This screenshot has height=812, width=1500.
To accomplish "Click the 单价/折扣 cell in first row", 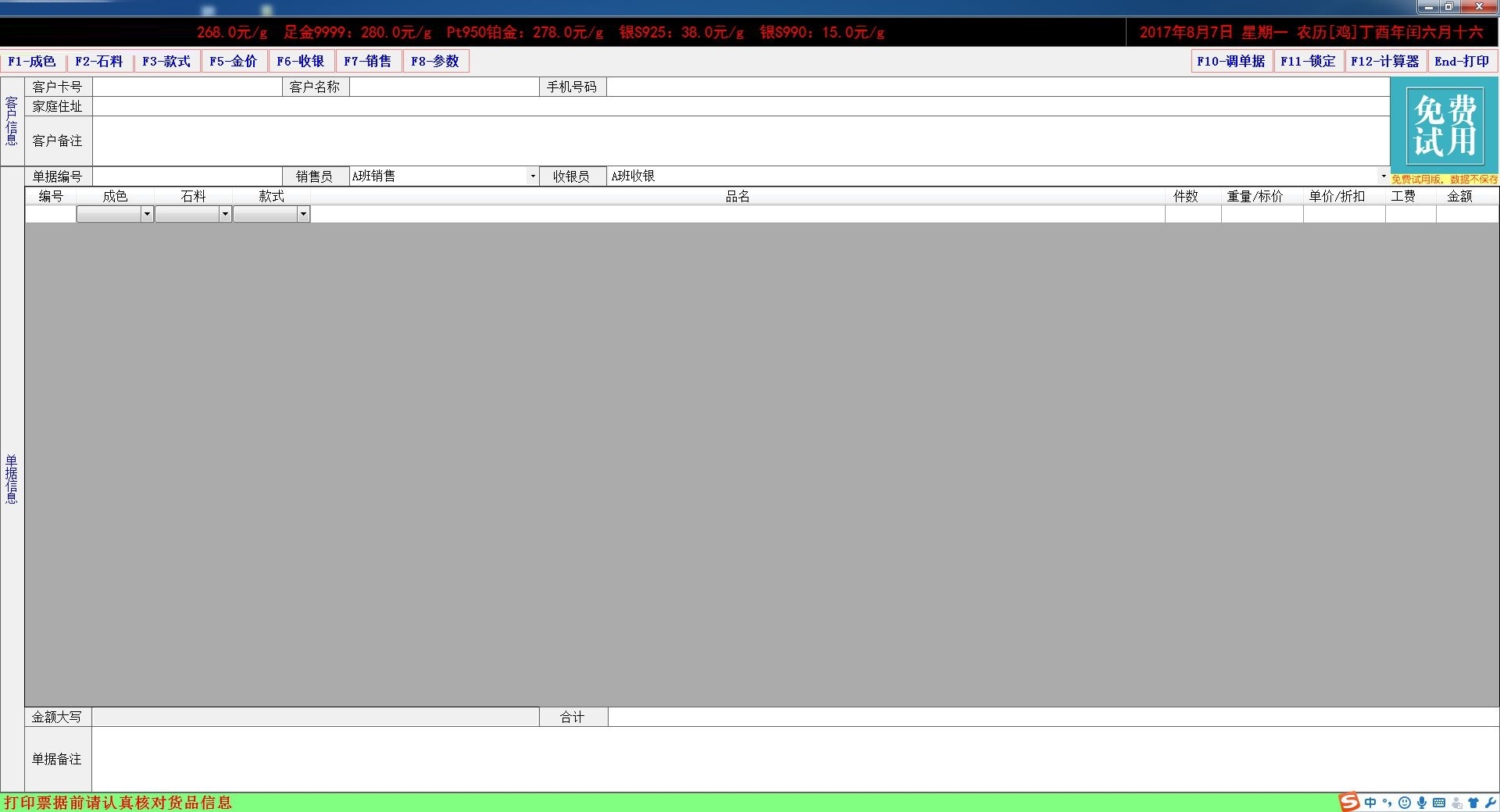I will point(1345,214).
